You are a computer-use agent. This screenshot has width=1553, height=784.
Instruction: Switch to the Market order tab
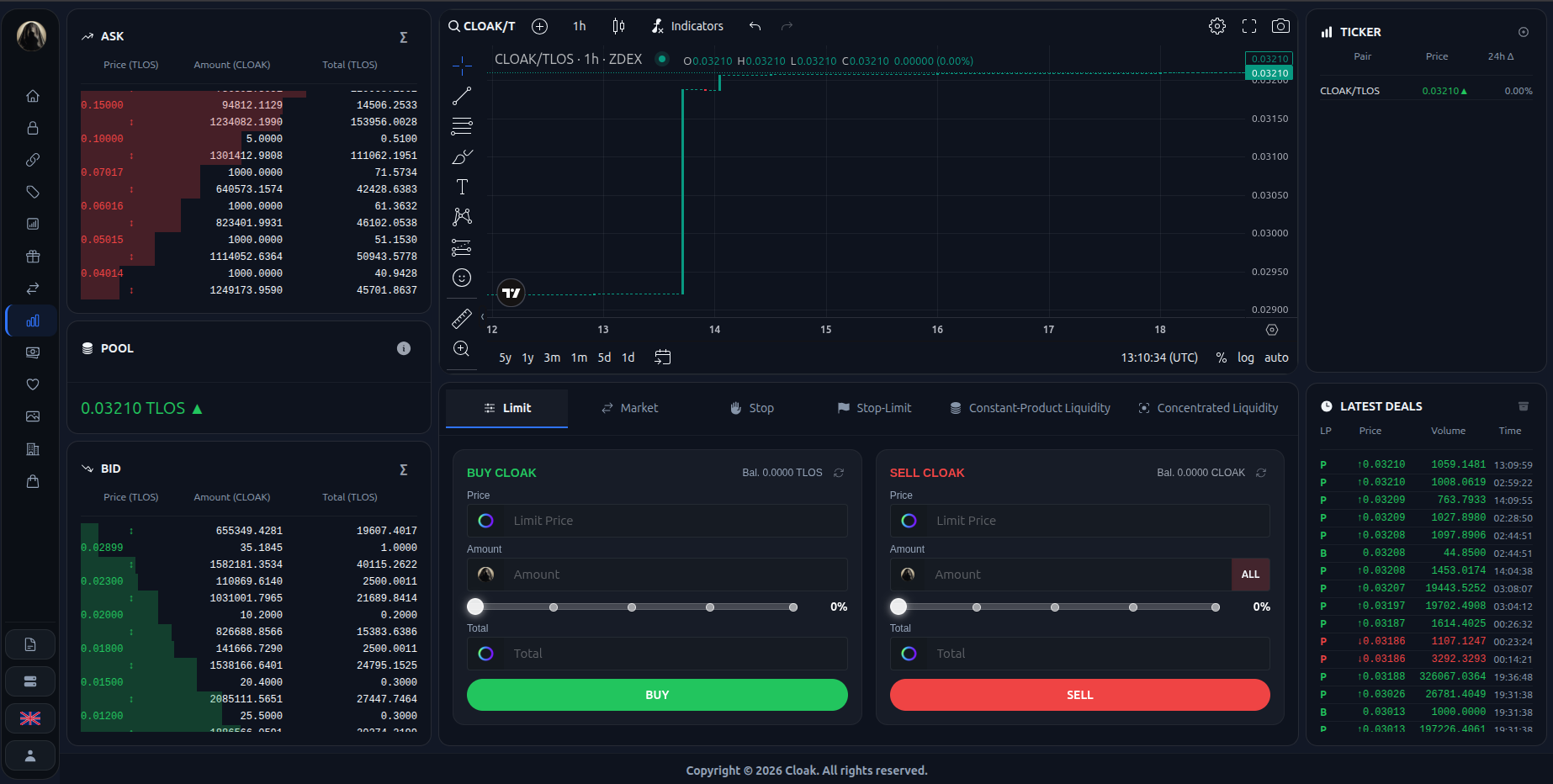pyautogui.click(x=629, y=408)
